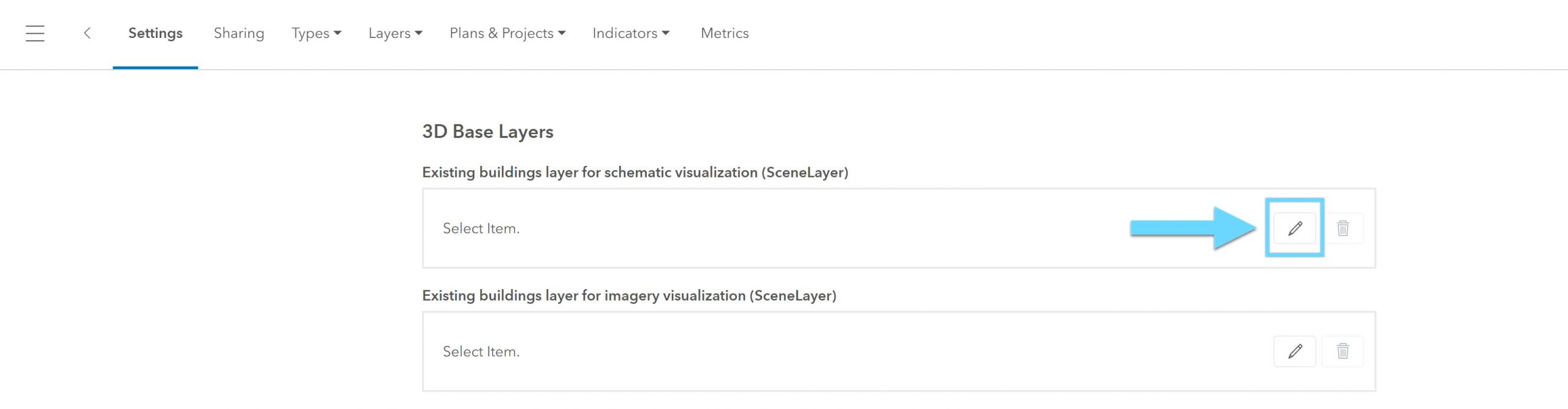Viewport: 1568px width, 409px height.
Task: Open the Layers dropdown menu
Action: point(394,34)
